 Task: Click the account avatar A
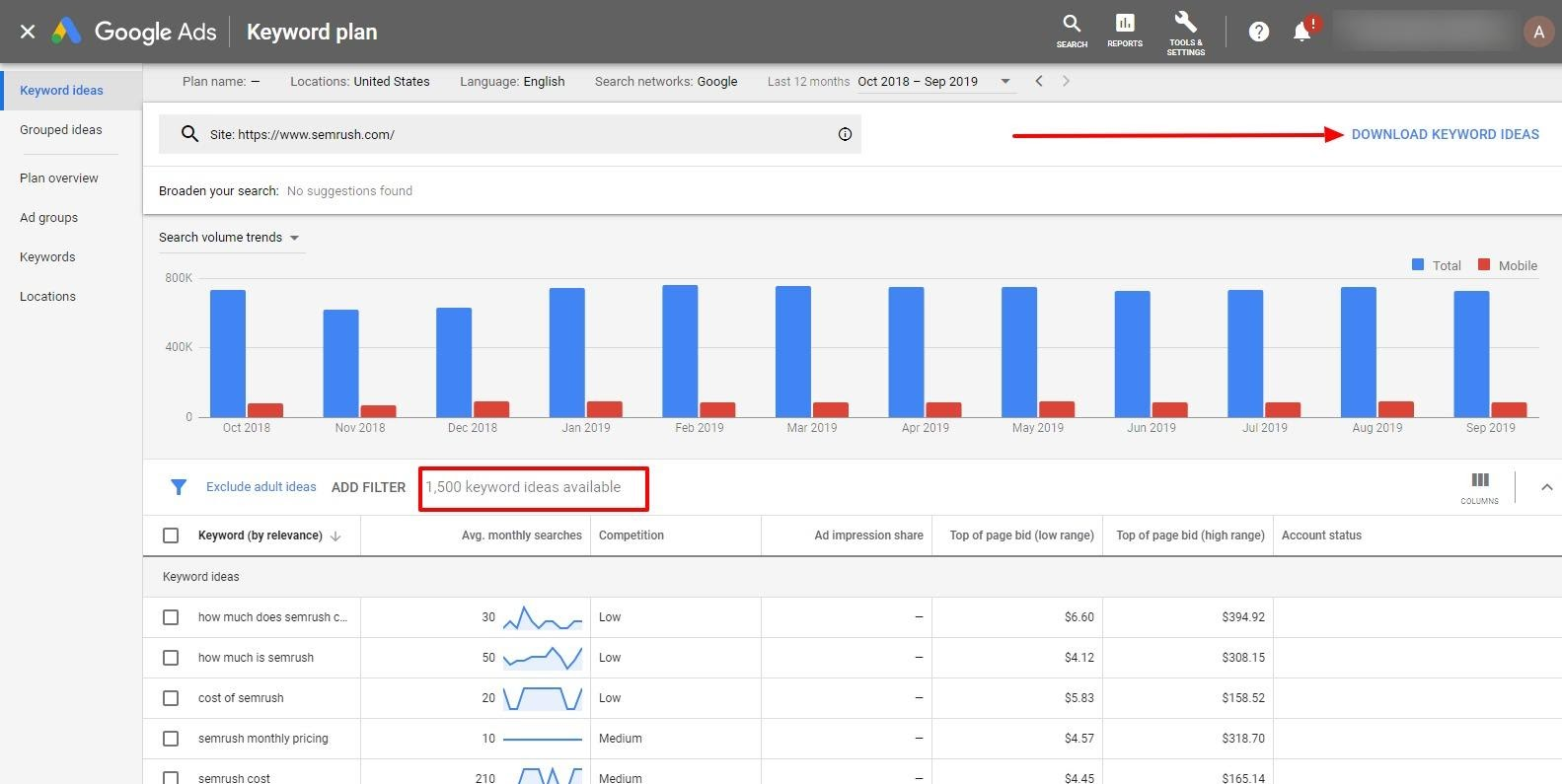coord(1538,32)
